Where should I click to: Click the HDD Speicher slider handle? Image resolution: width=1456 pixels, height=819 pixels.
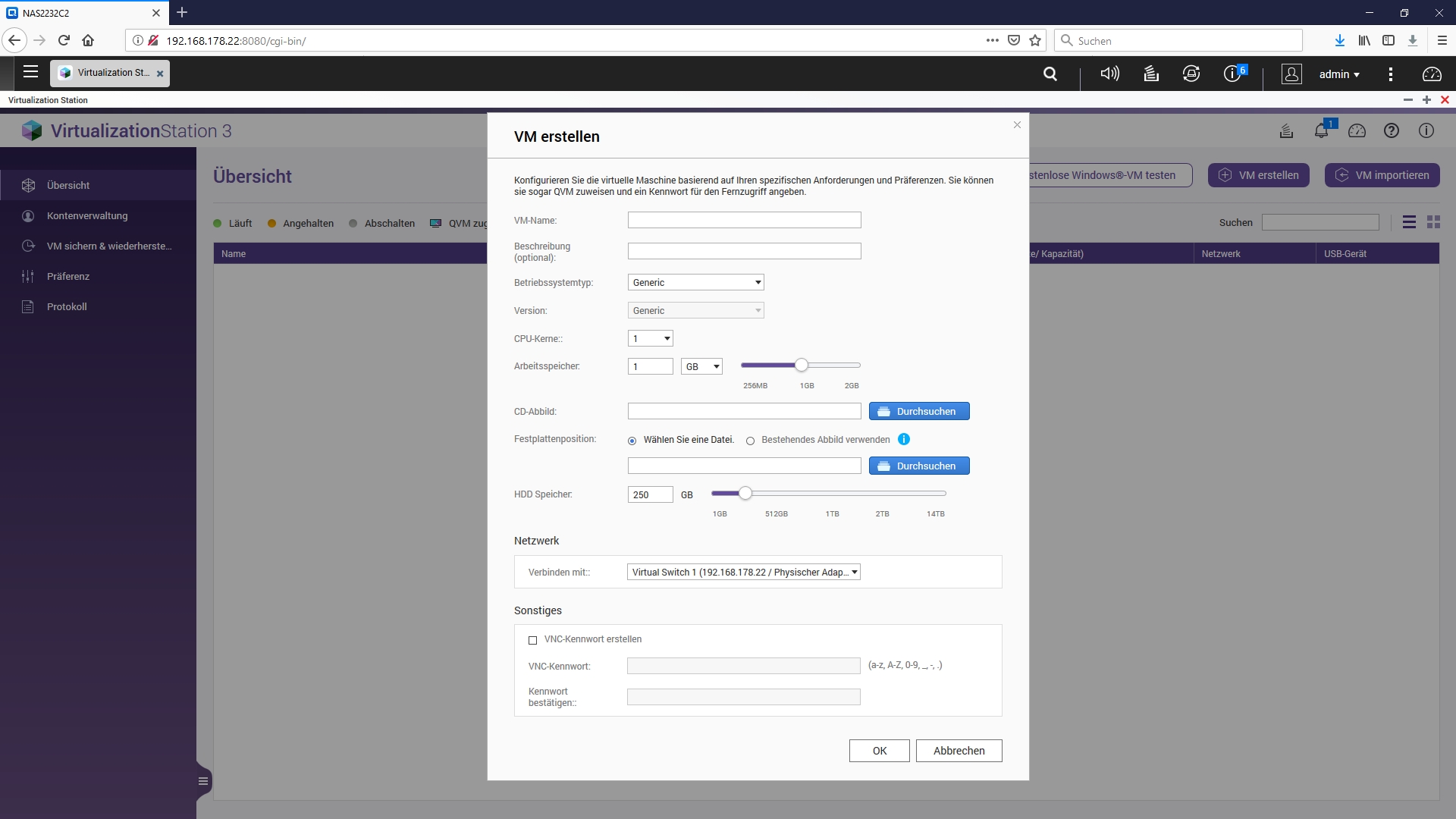coord(745,494)
